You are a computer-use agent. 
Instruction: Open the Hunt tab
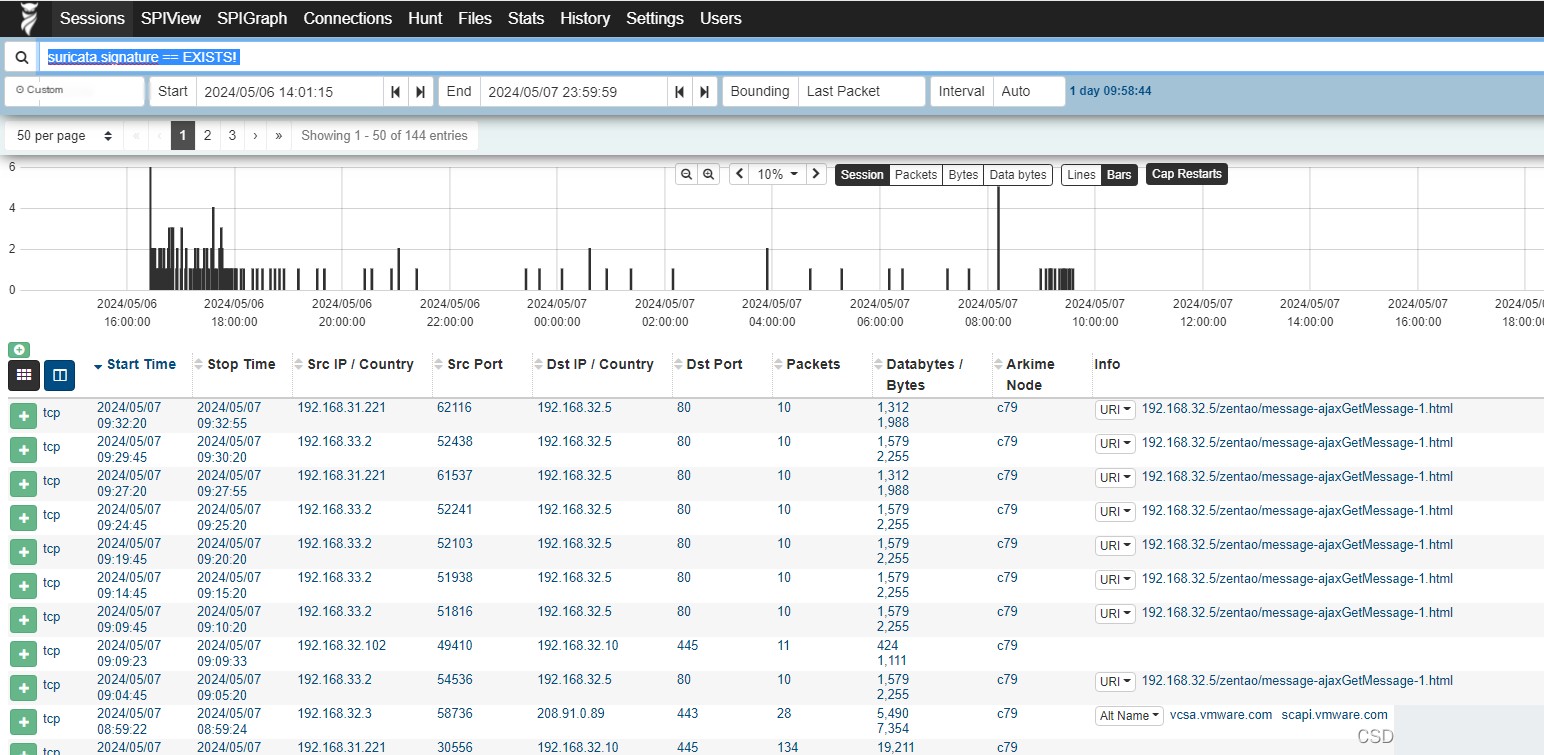tap(425, 18)
